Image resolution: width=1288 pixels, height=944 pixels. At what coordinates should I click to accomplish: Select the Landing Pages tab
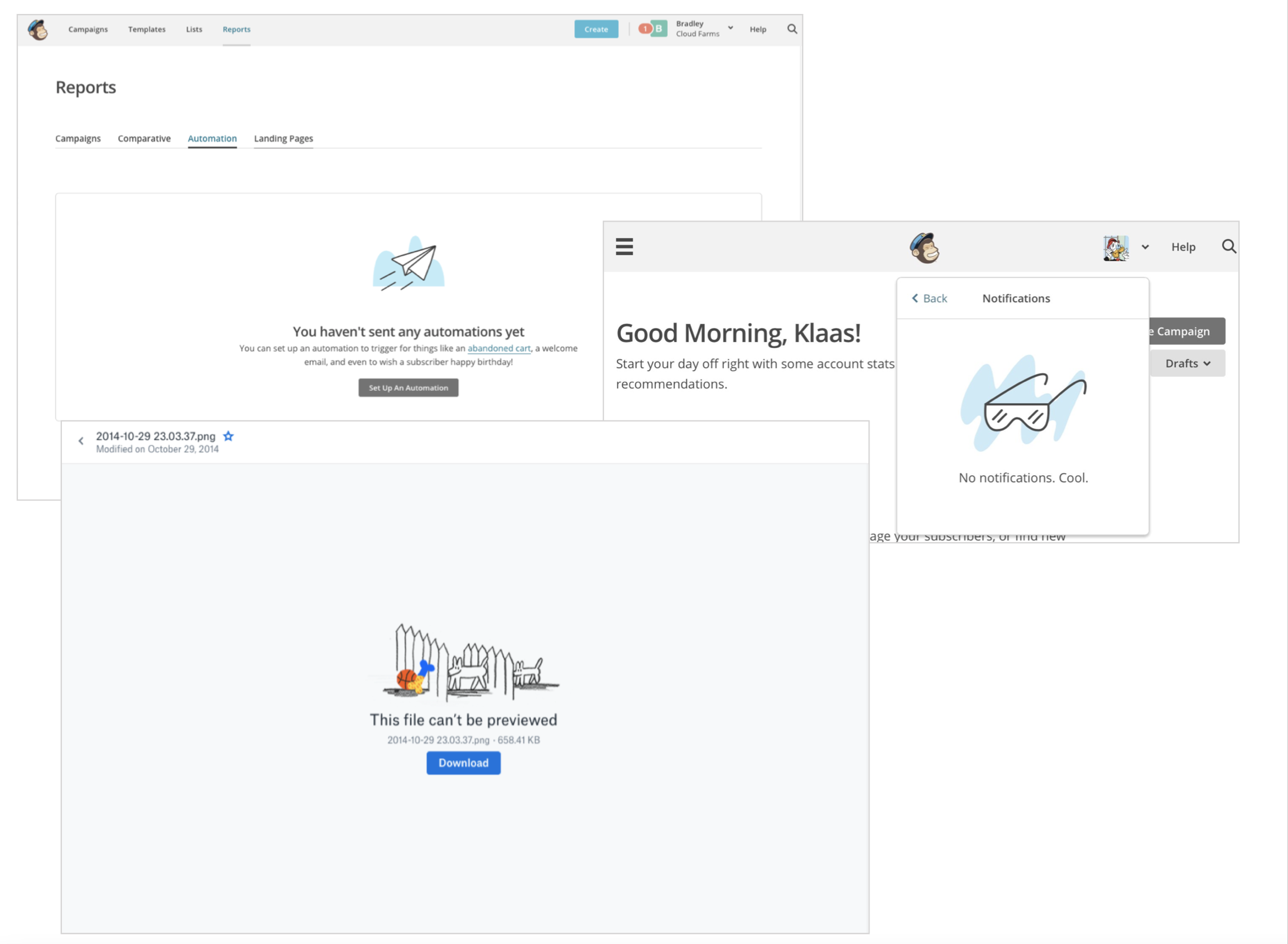pyautogui.click(x=283, y=138)
